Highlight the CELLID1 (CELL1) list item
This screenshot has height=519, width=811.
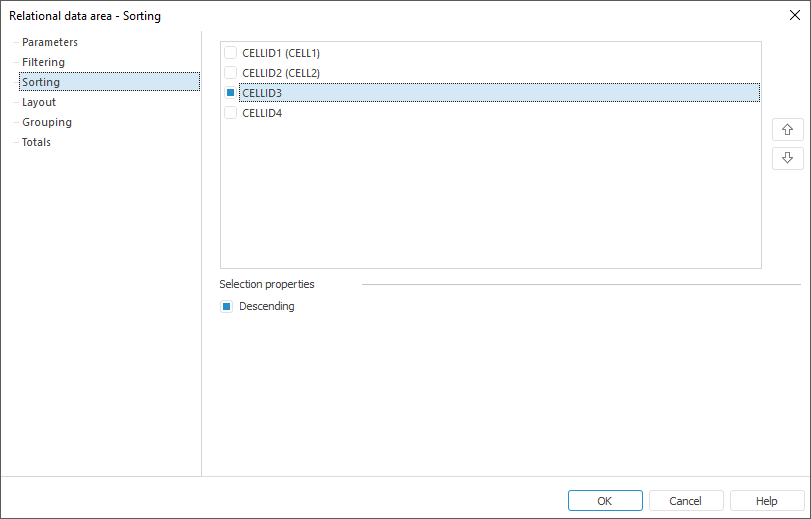(x=281, y=53)
